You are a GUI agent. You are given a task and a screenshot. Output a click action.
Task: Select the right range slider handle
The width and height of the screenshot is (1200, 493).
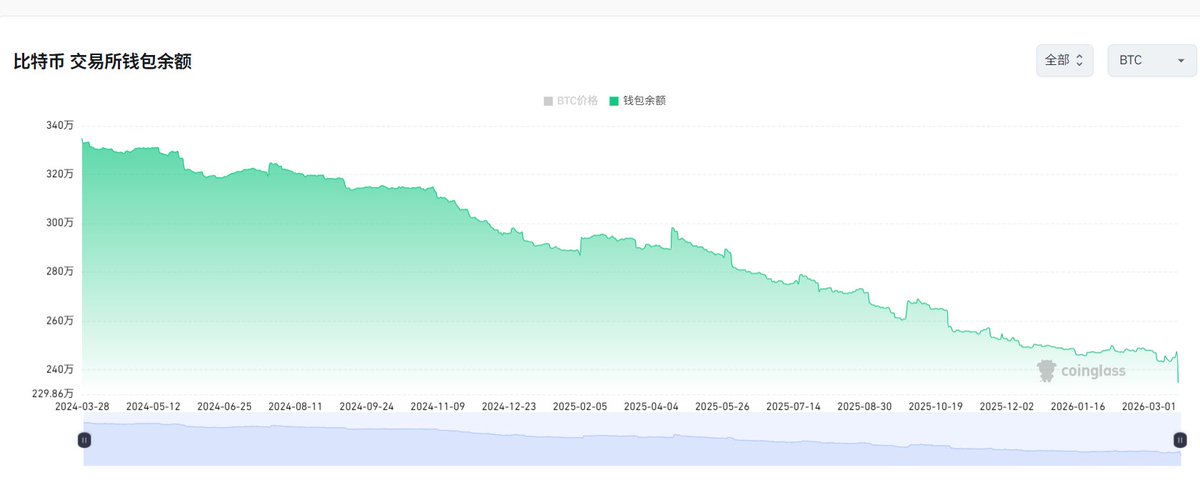(1180, 440)
